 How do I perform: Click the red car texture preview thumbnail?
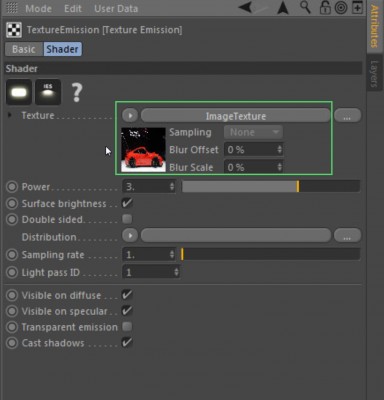143,150
